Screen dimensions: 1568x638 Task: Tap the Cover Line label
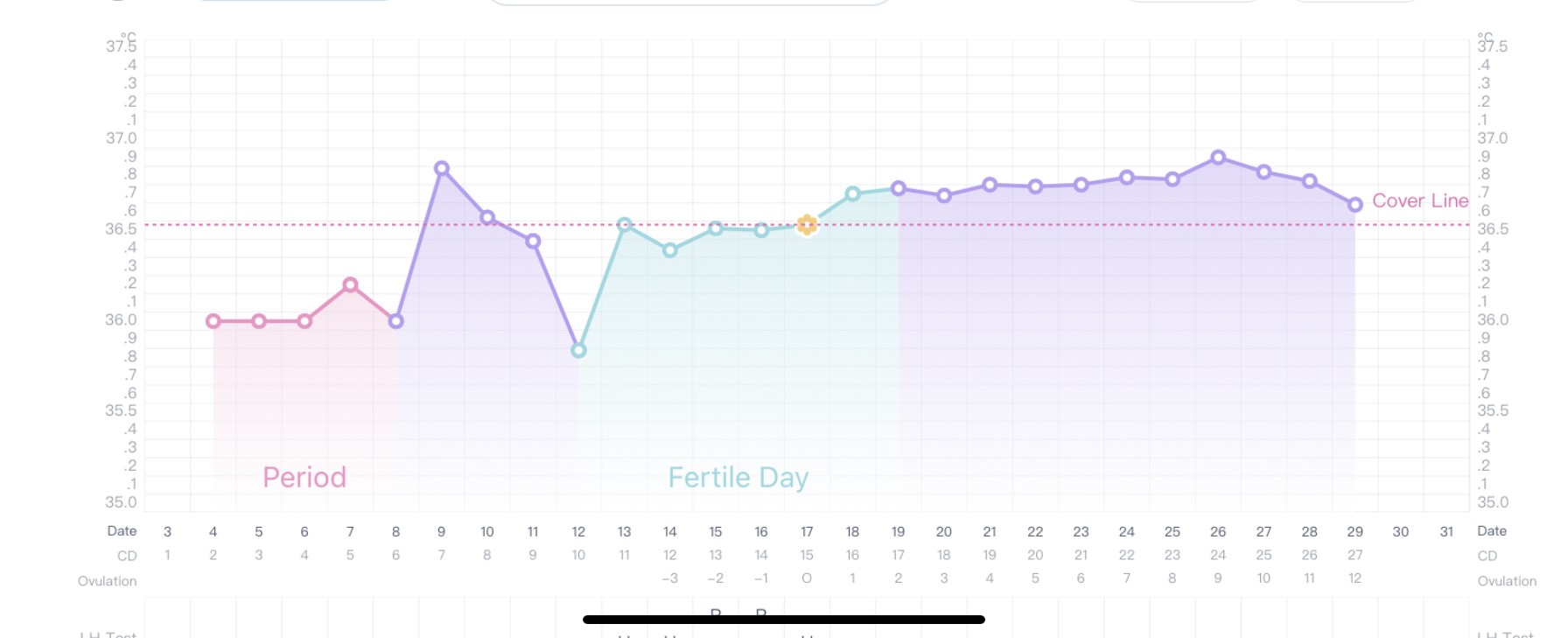[1419, 200]
